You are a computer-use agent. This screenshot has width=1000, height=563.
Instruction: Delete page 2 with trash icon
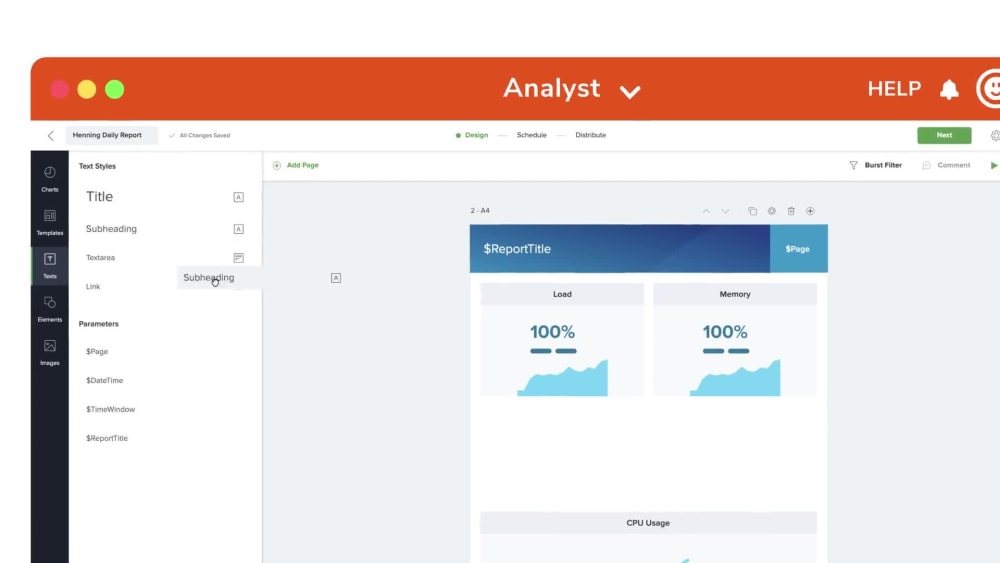(791, 211)
